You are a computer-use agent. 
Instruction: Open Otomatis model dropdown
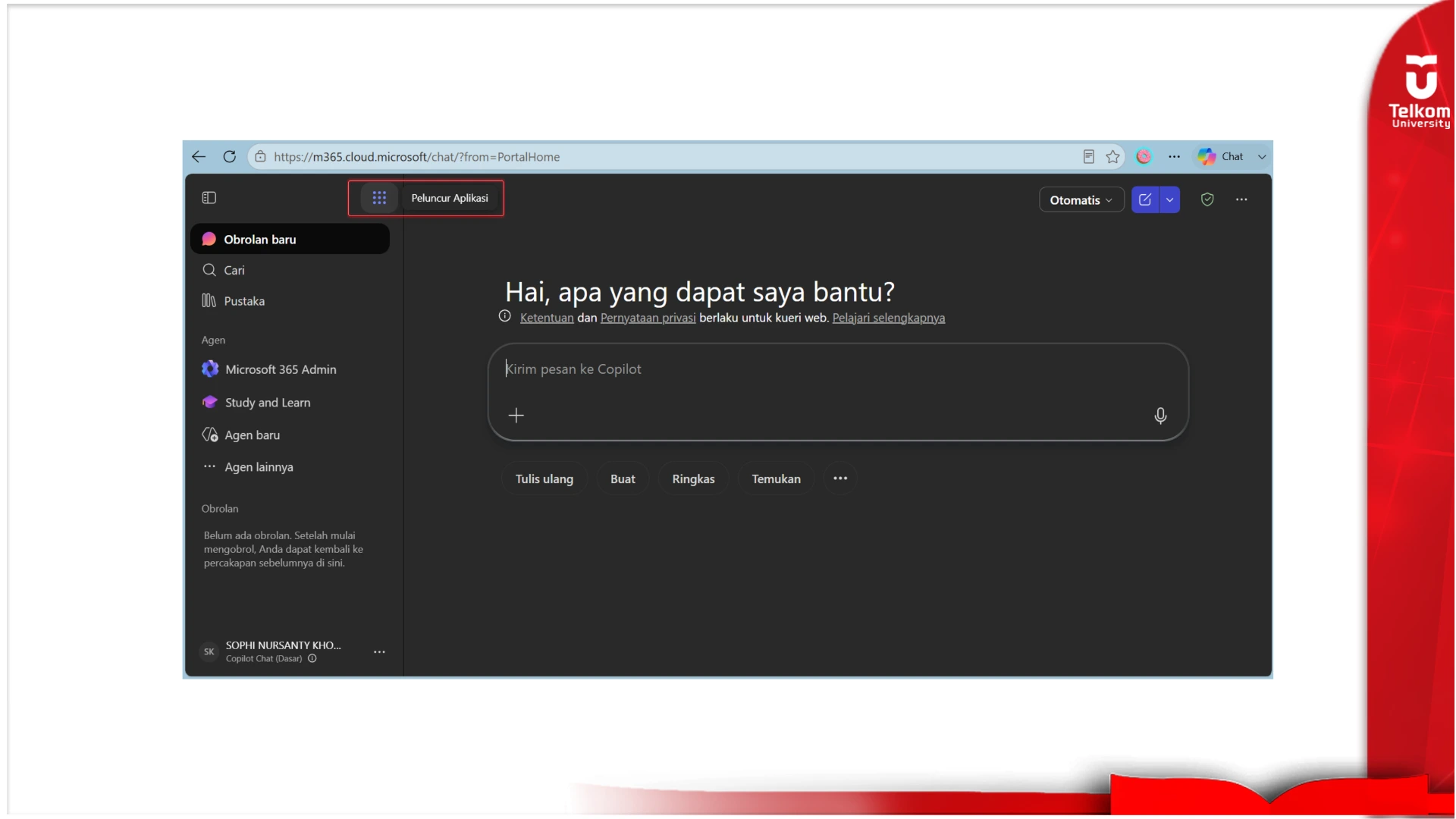pyautogui.click(x=1081, y=200)
